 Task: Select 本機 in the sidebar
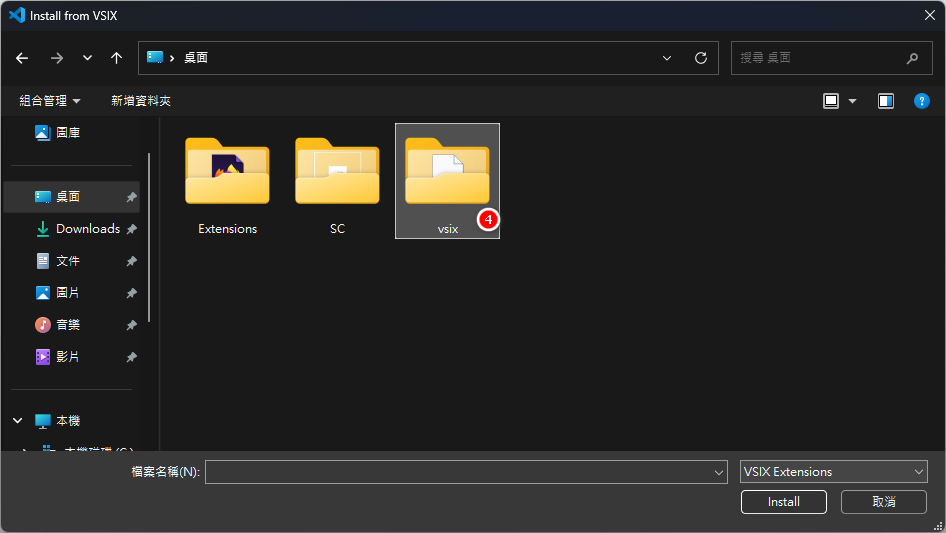pos(57,421)
